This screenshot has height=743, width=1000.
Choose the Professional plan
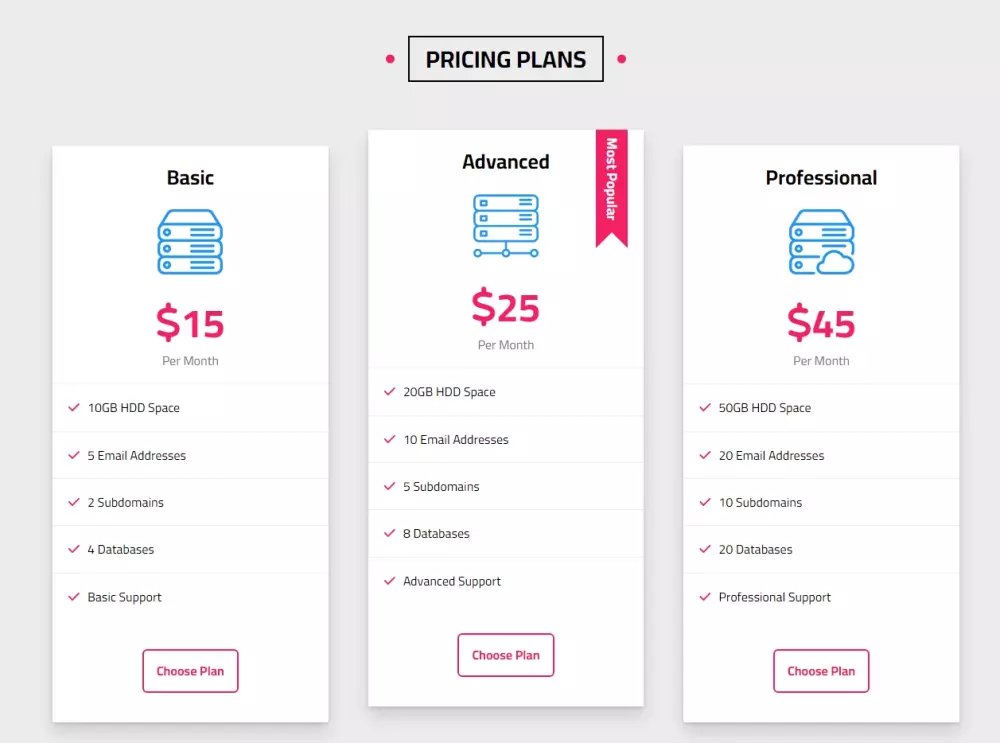pos(821,671)
